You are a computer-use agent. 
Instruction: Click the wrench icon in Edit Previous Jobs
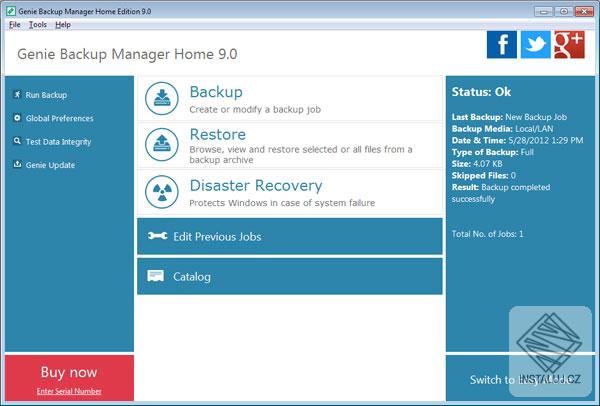pos(157,236)
